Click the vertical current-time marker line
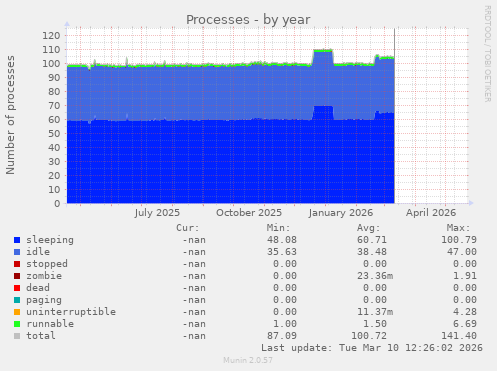Image resolution: width=497 pixels, height=371 pixels. [x=395, y=116]
